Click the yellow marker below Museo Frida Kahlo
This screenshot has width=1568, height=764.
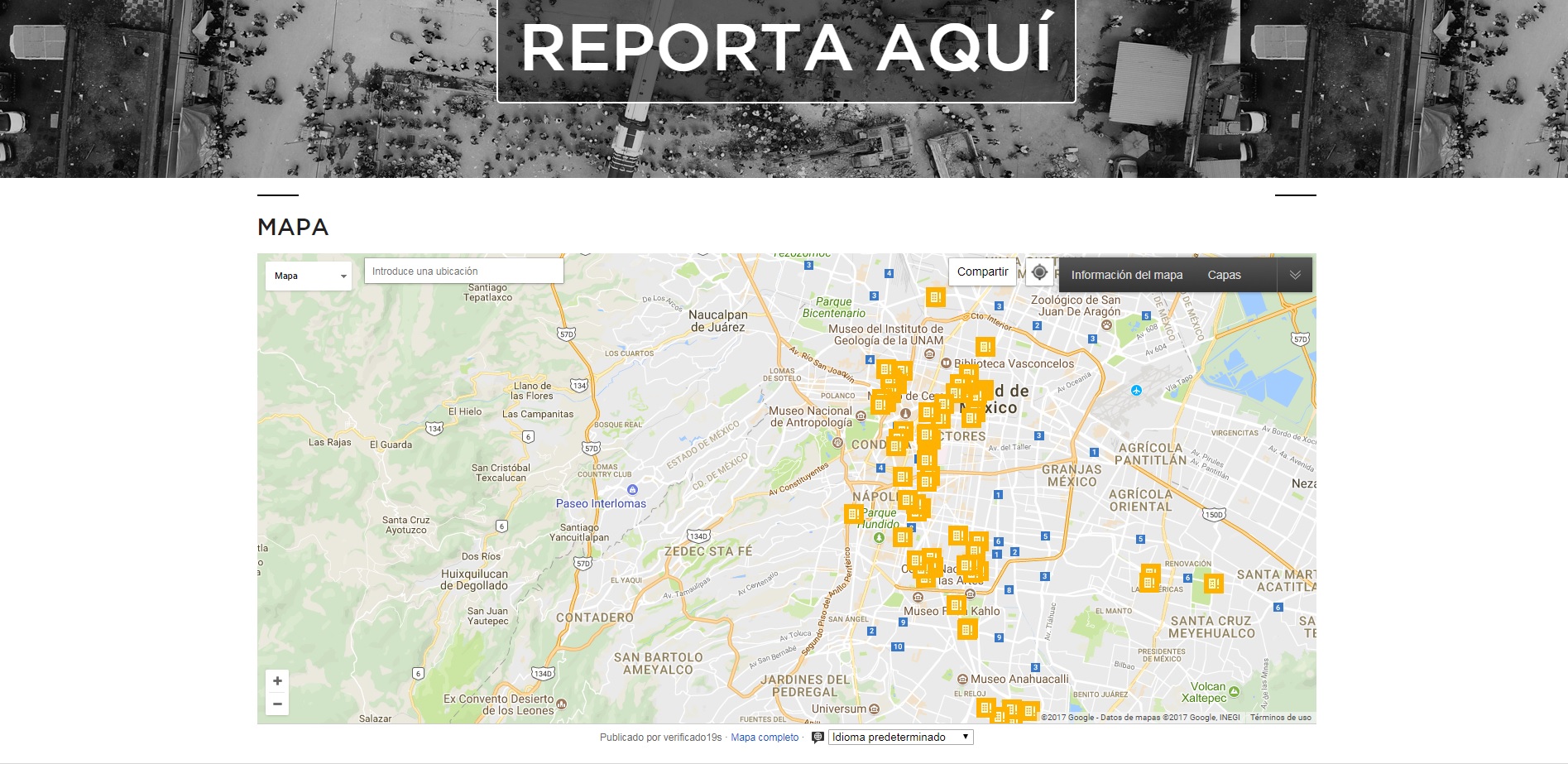[966, 630]
